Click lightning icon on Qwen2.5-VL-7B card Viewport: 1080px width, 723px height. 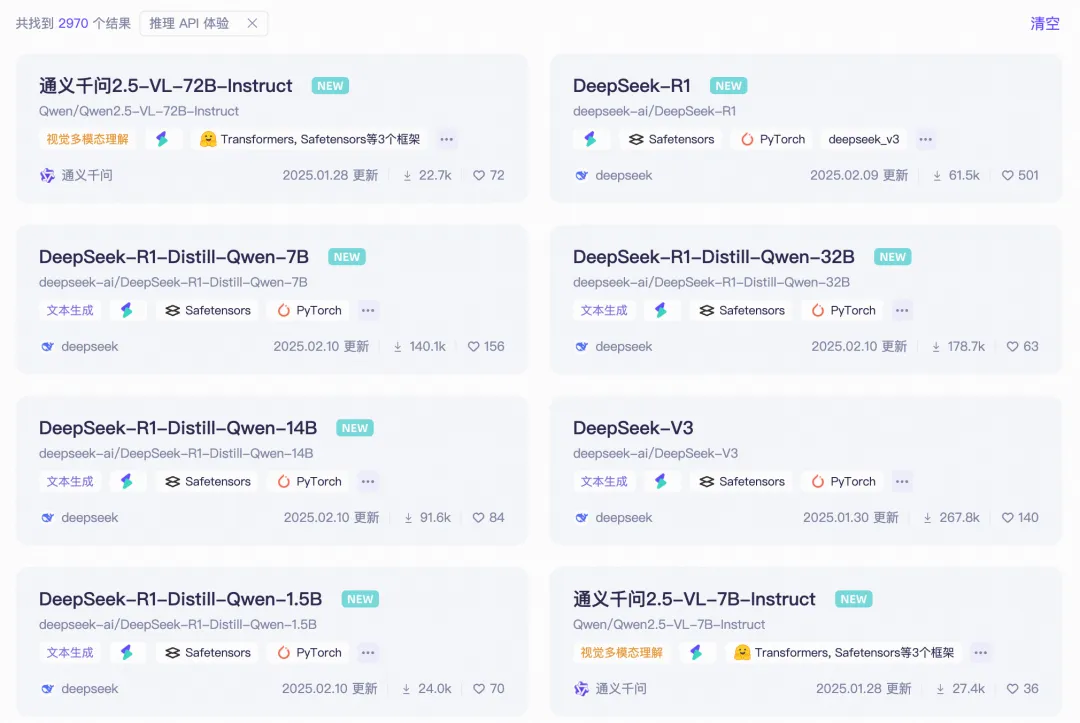click(696, 653)
